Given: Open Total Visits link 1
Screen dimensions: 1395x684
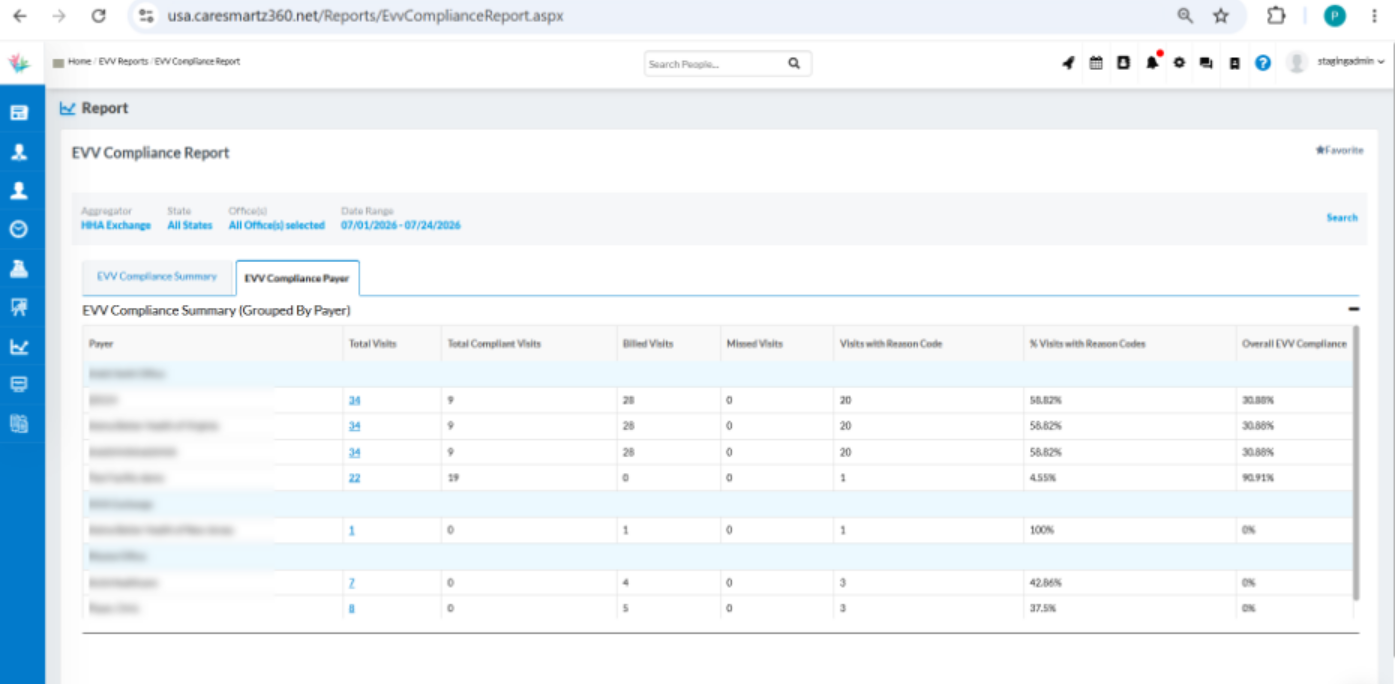Looking at the screenshot, I should click(351, 530).
